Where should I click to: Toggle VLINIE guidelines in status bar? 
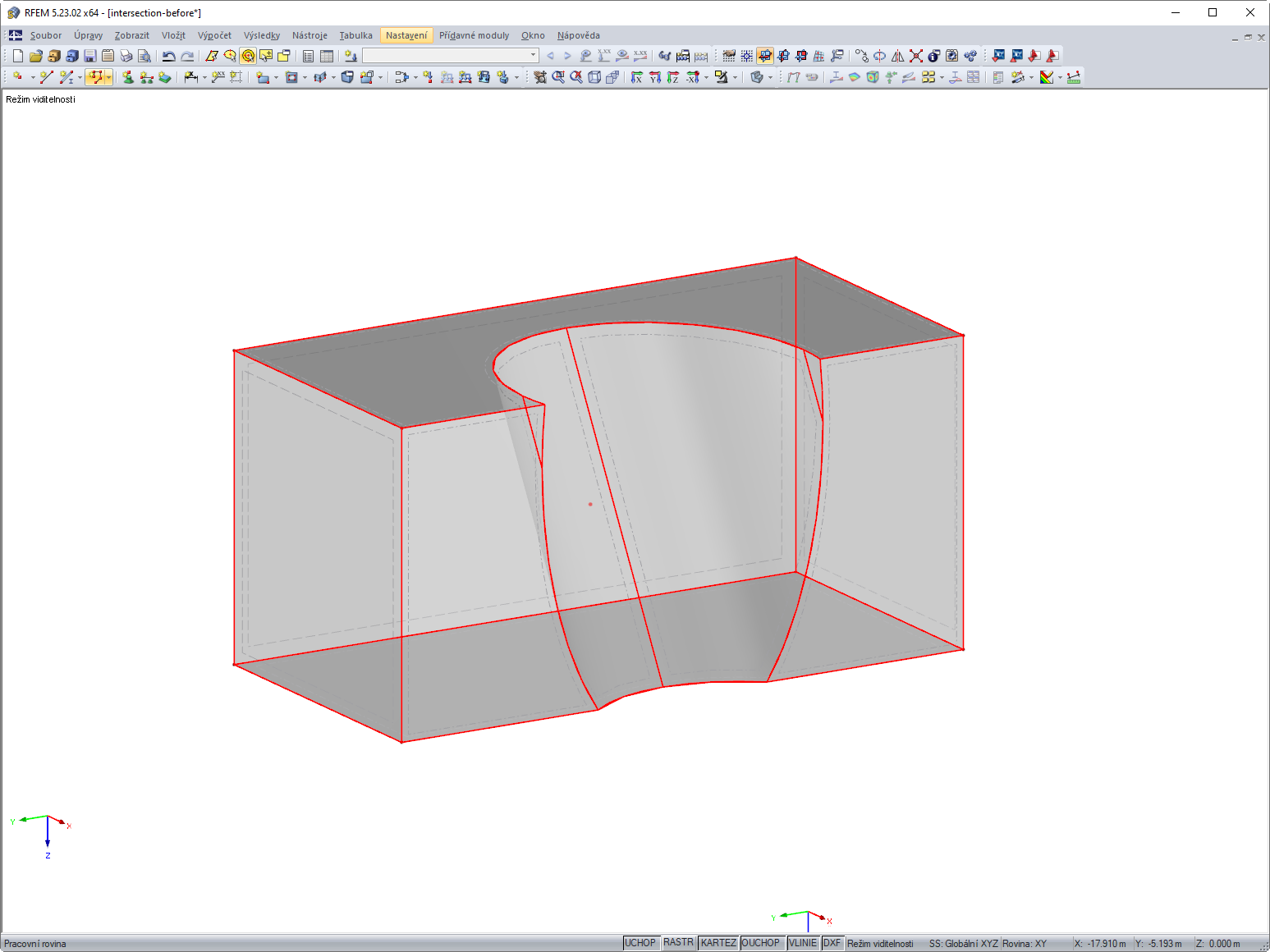803,943
